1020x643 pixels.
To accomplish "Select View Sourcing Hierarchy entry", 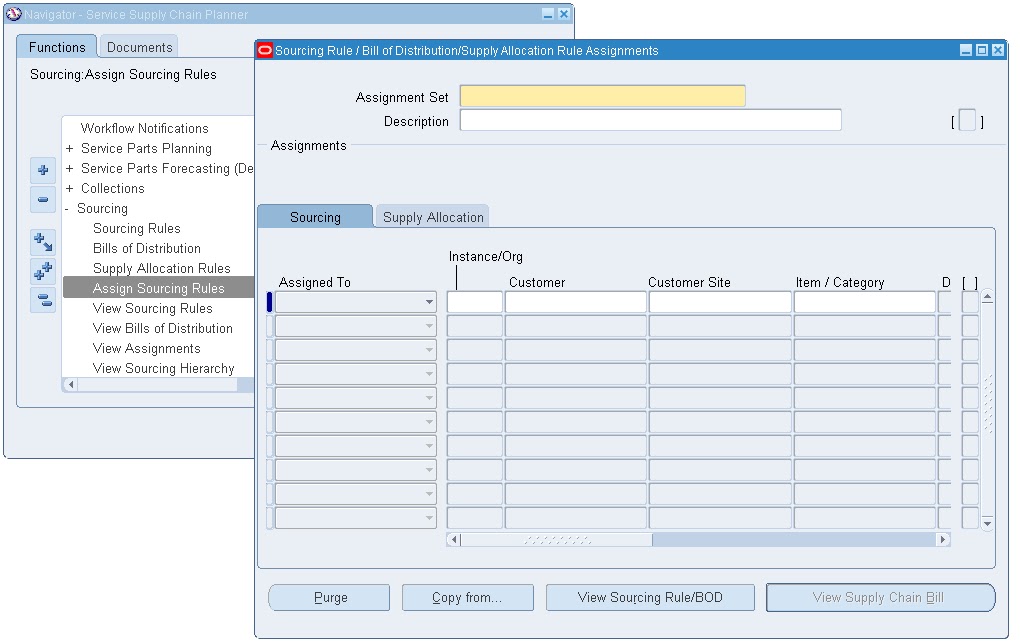I will (163, 369).
